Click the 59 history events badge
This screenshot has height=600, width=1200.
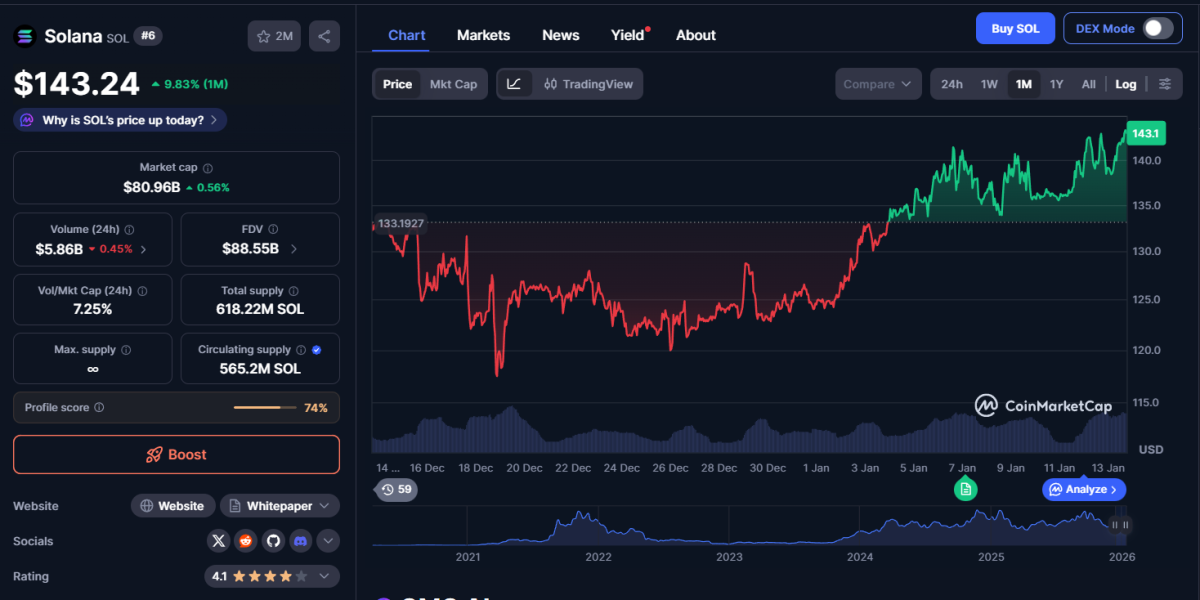click(396, 489)
